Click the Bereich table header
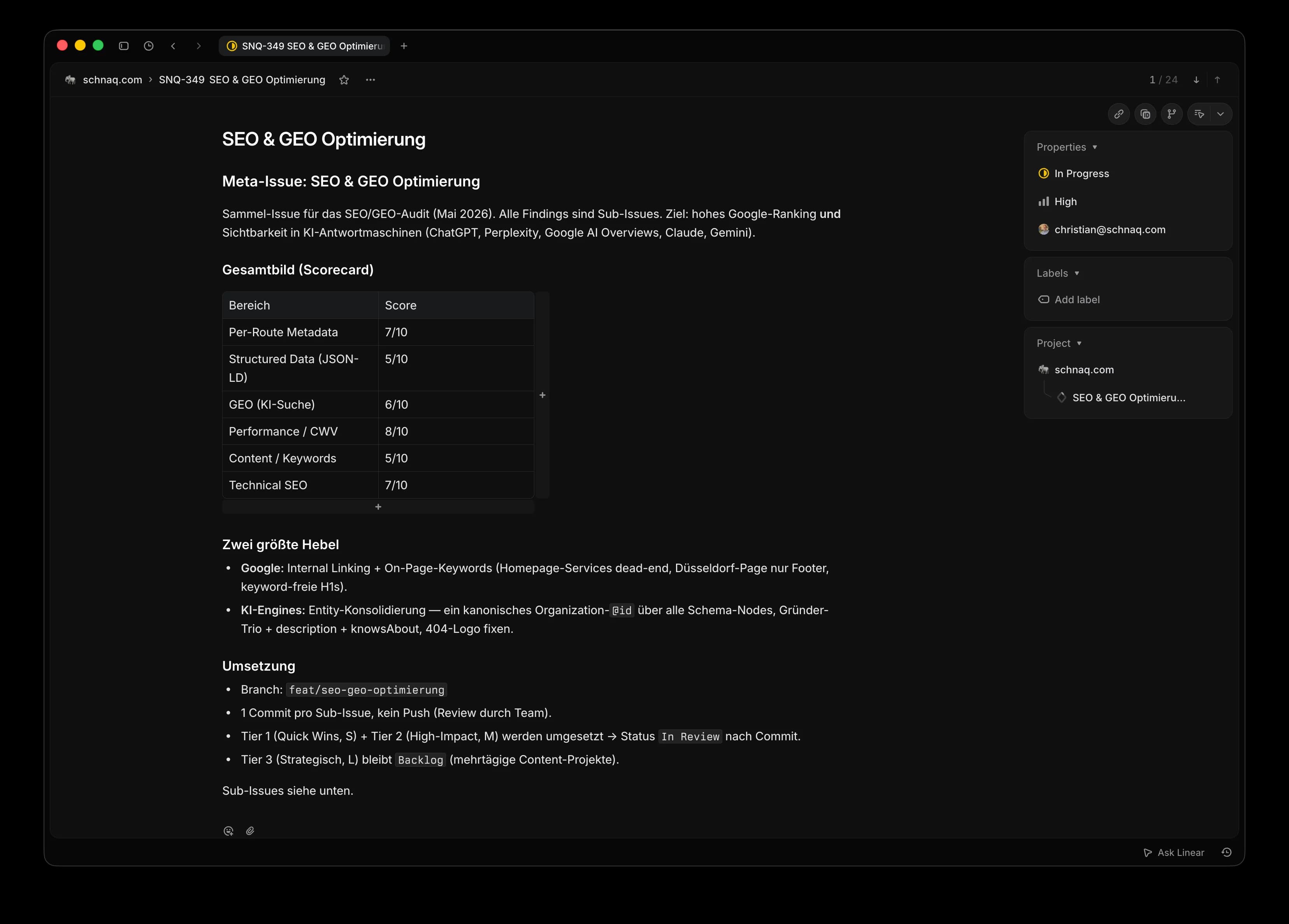The height and width of the screenshot is (924, 1289). (x=300, y=305)
